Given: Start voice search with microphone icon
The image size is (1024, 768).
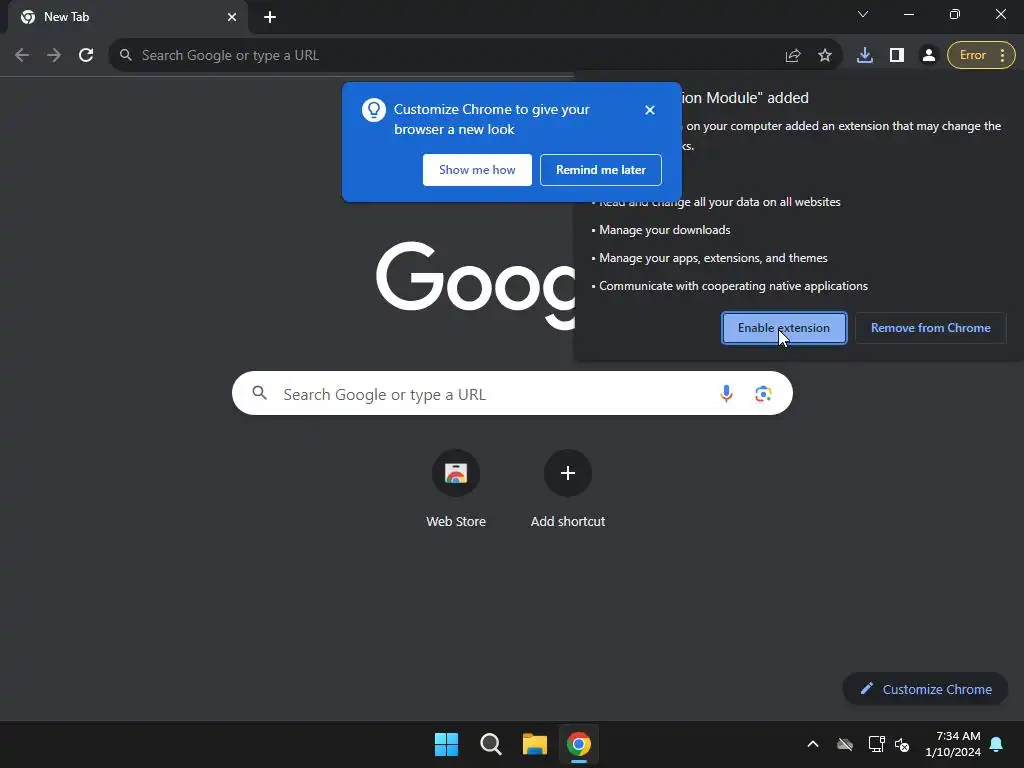Looking at the screenshot, I should [x=726, y=393].
